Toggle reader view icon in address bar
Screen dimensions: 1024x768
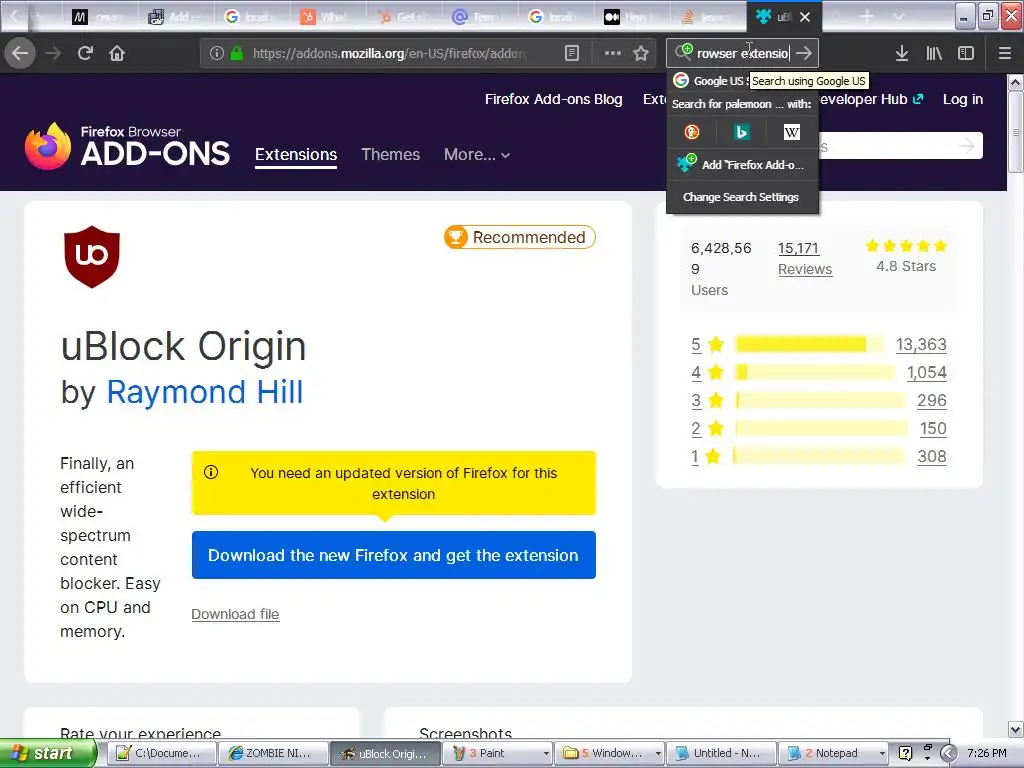pos(571,53)
